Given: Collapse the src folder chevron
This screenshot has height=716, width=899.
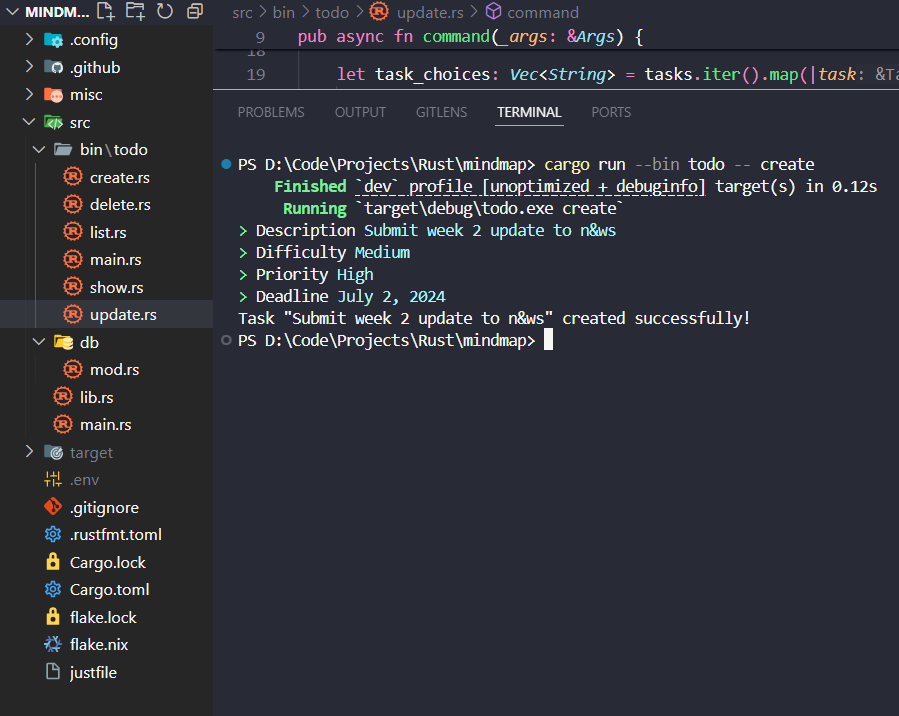Looking at the screenshot, I should point(29,122).
